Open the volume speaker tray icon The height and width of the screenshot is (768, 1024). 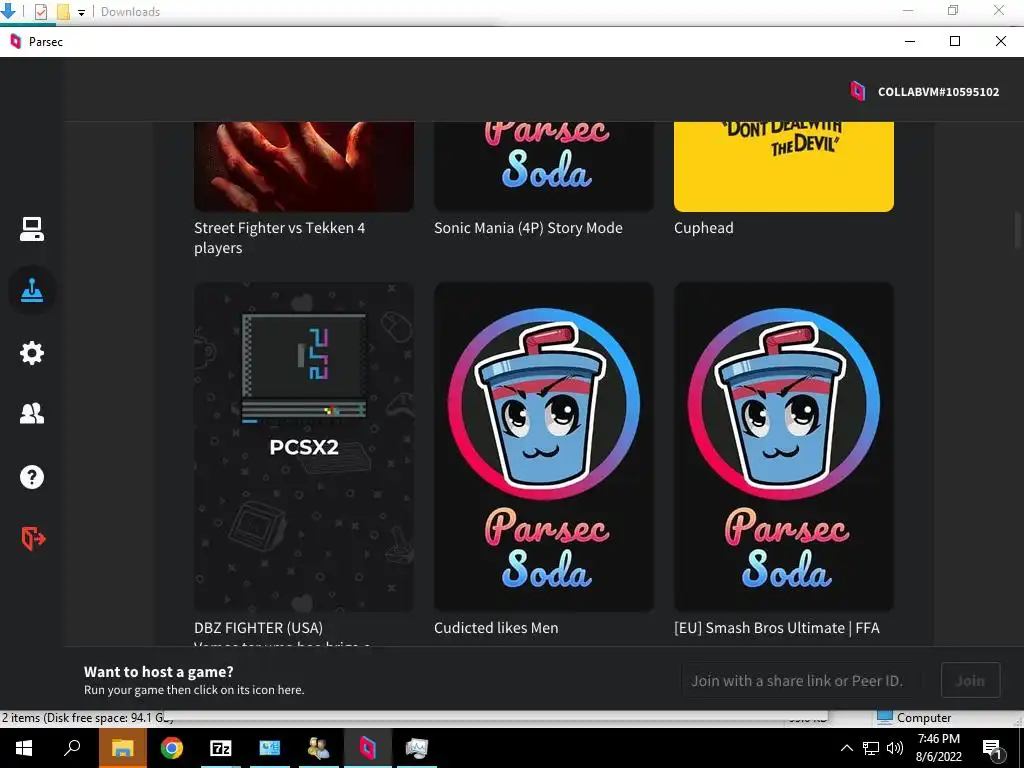tap(895, 748)
